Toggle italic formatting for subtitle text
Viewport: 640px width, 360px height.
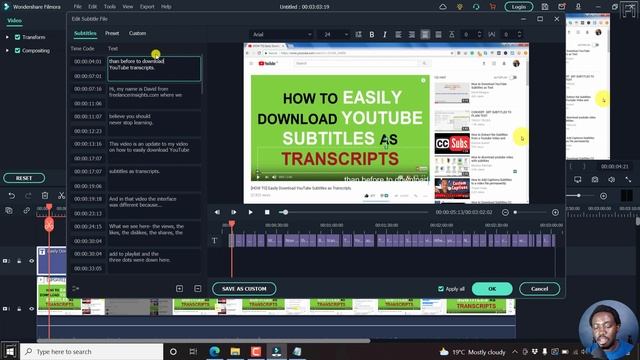[x=384, y=35]
